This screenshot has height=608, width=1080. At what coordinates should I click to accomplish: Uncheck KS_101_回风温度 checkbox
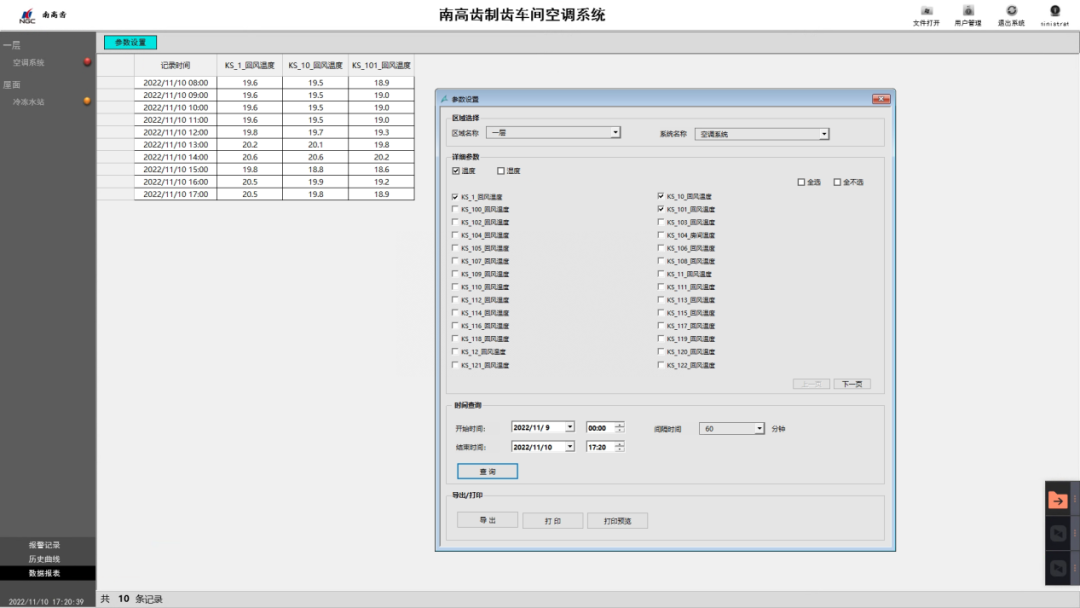(x=661, y=209)
